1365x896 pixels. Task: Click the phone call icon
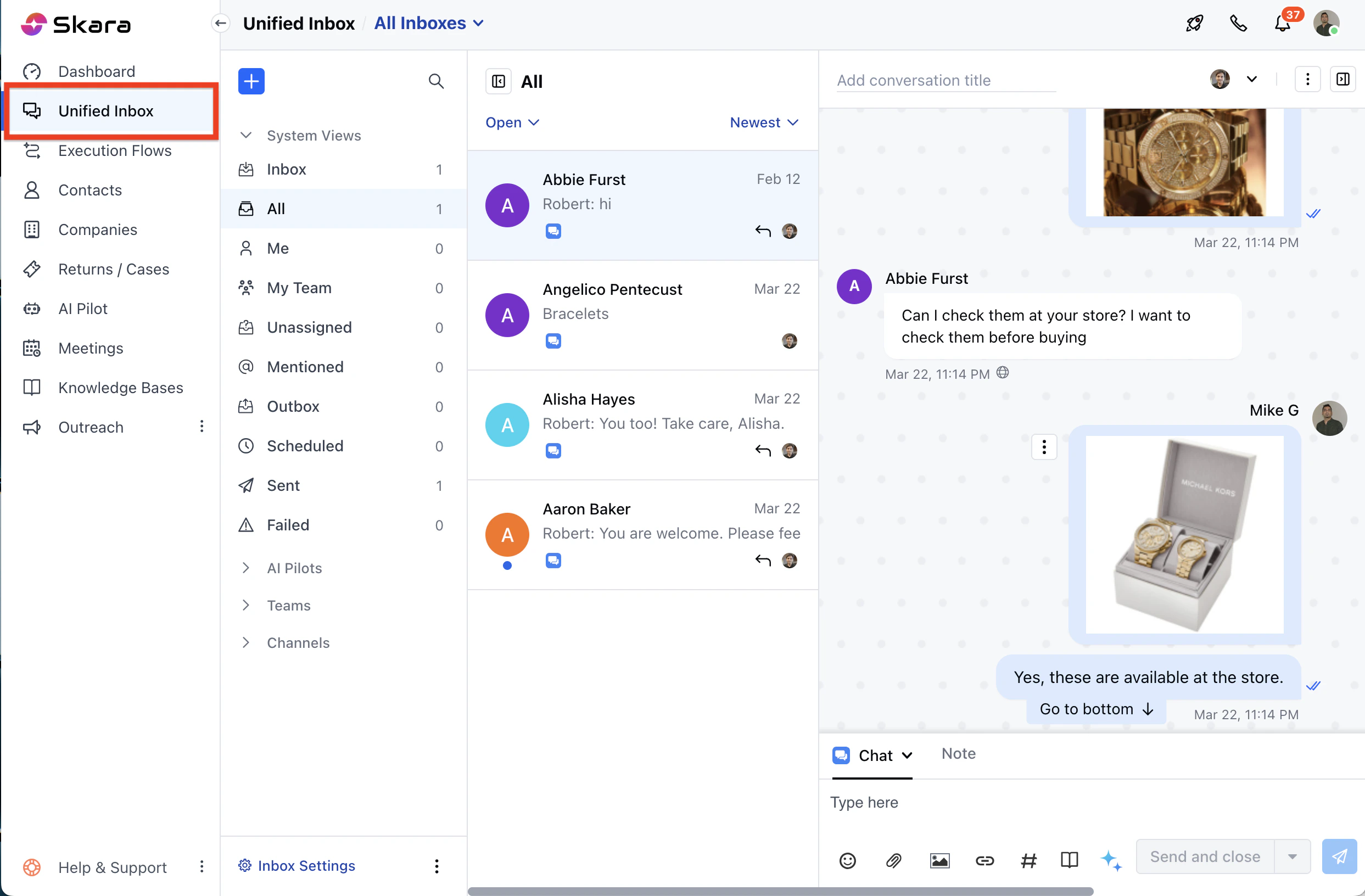(1238, 24)
